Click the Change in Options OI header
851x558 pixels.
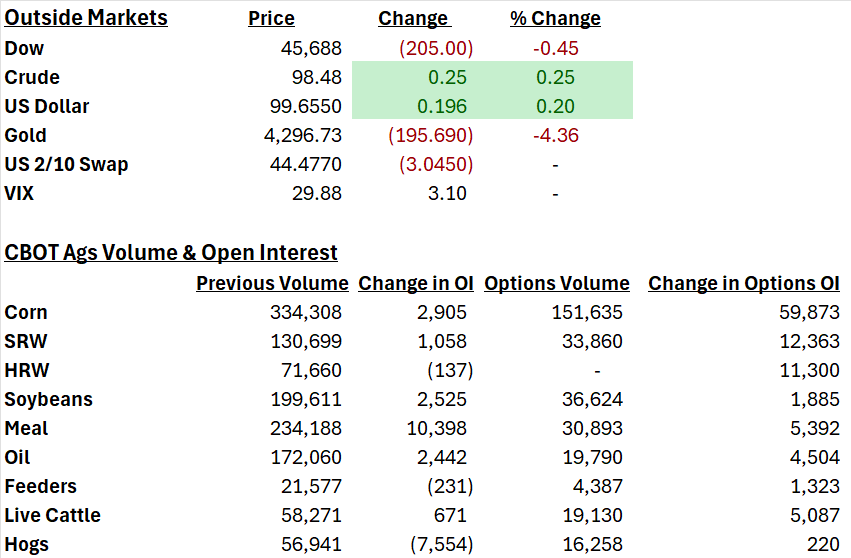coord(744,283)
